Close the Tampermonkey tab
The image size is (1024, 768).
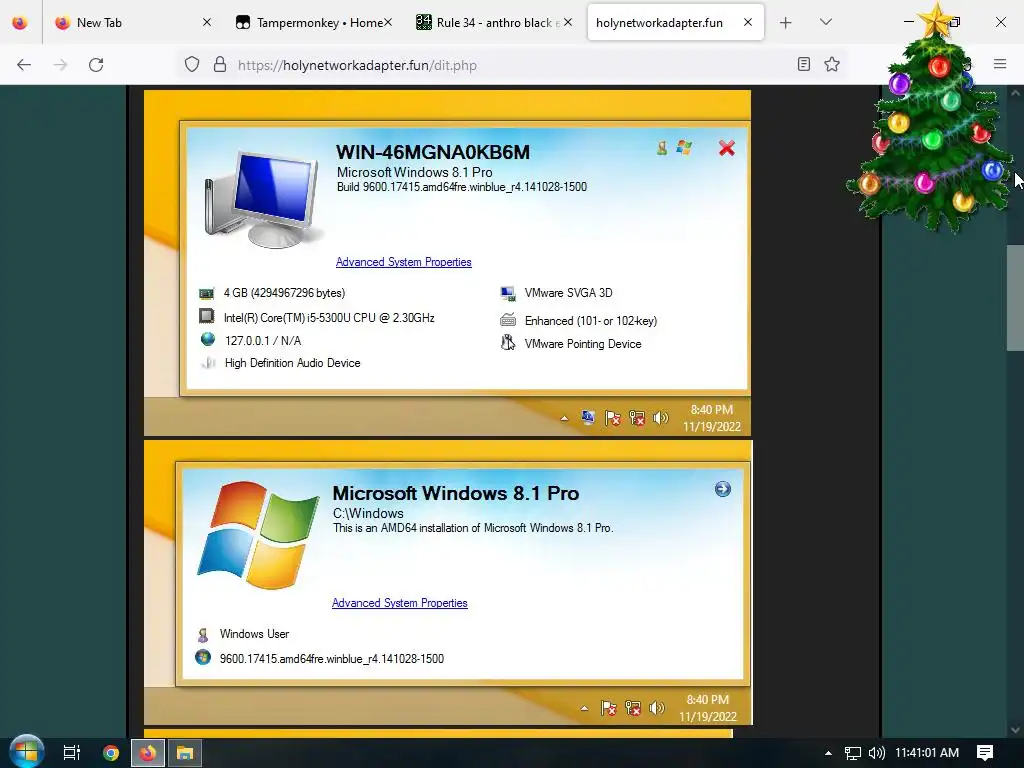click(388, 22)
